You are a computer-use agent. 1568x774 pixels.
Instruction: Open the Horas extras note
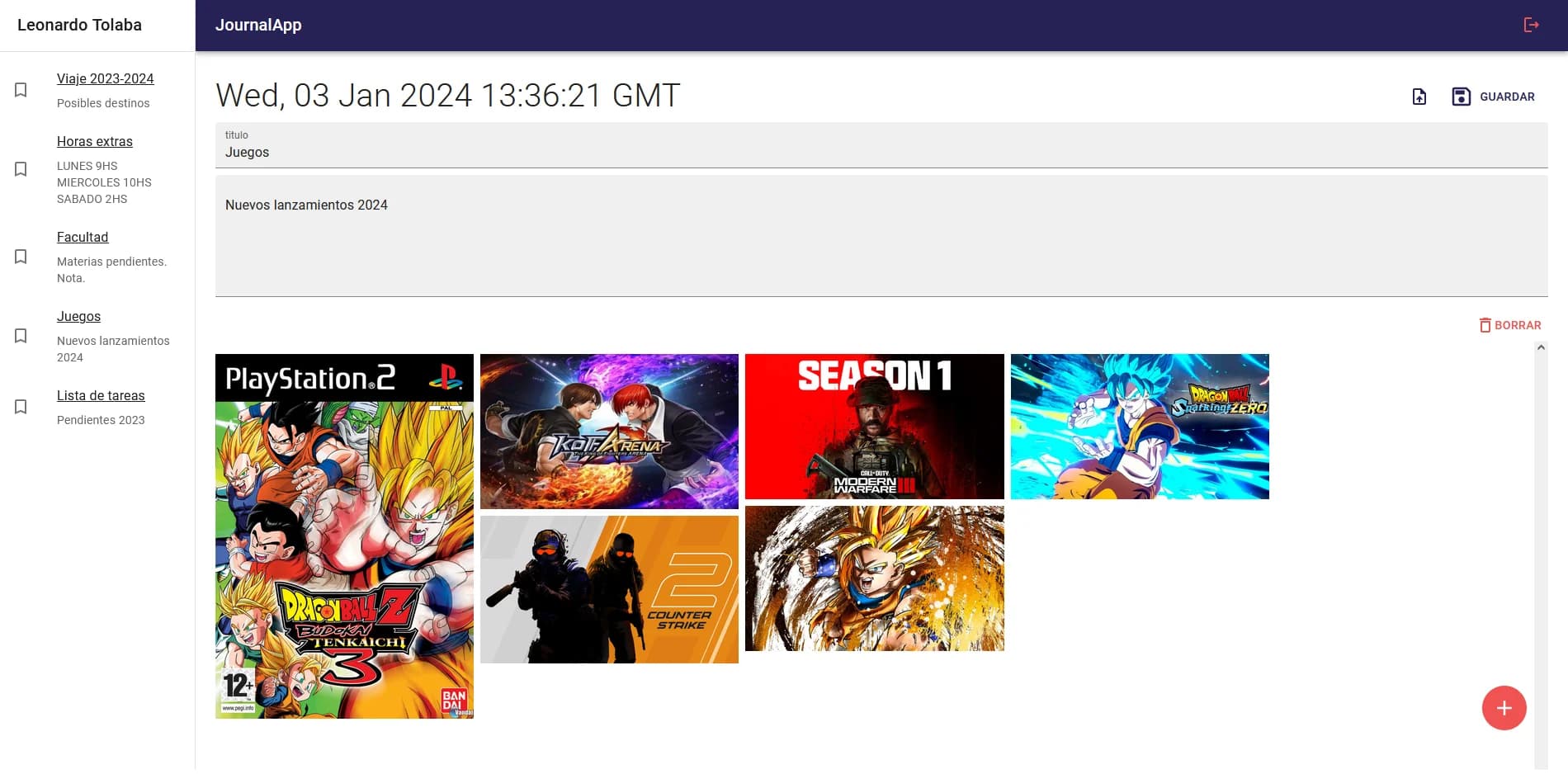click(x=95, y=141)
